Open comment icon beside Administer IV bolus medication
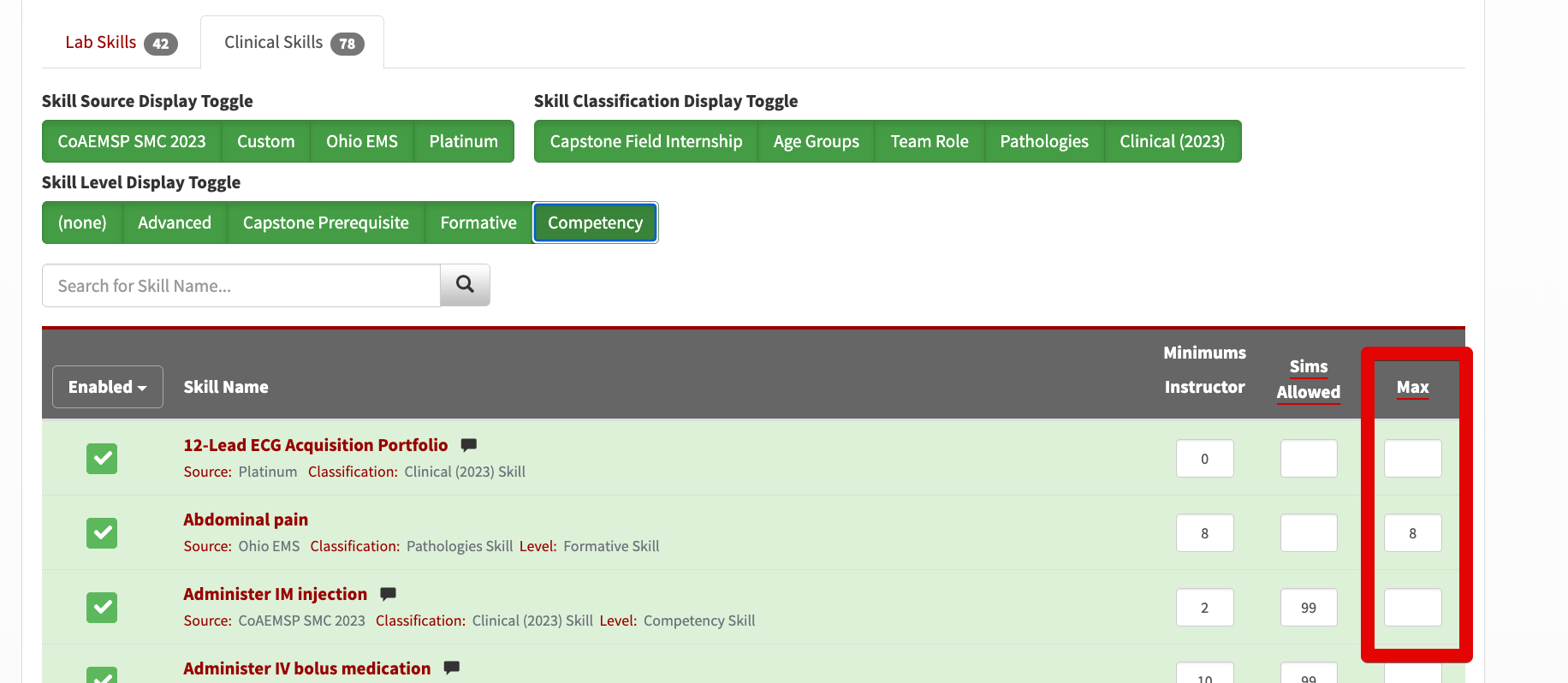Viewport: 1568px width, 683px height. tap(452, 668)
